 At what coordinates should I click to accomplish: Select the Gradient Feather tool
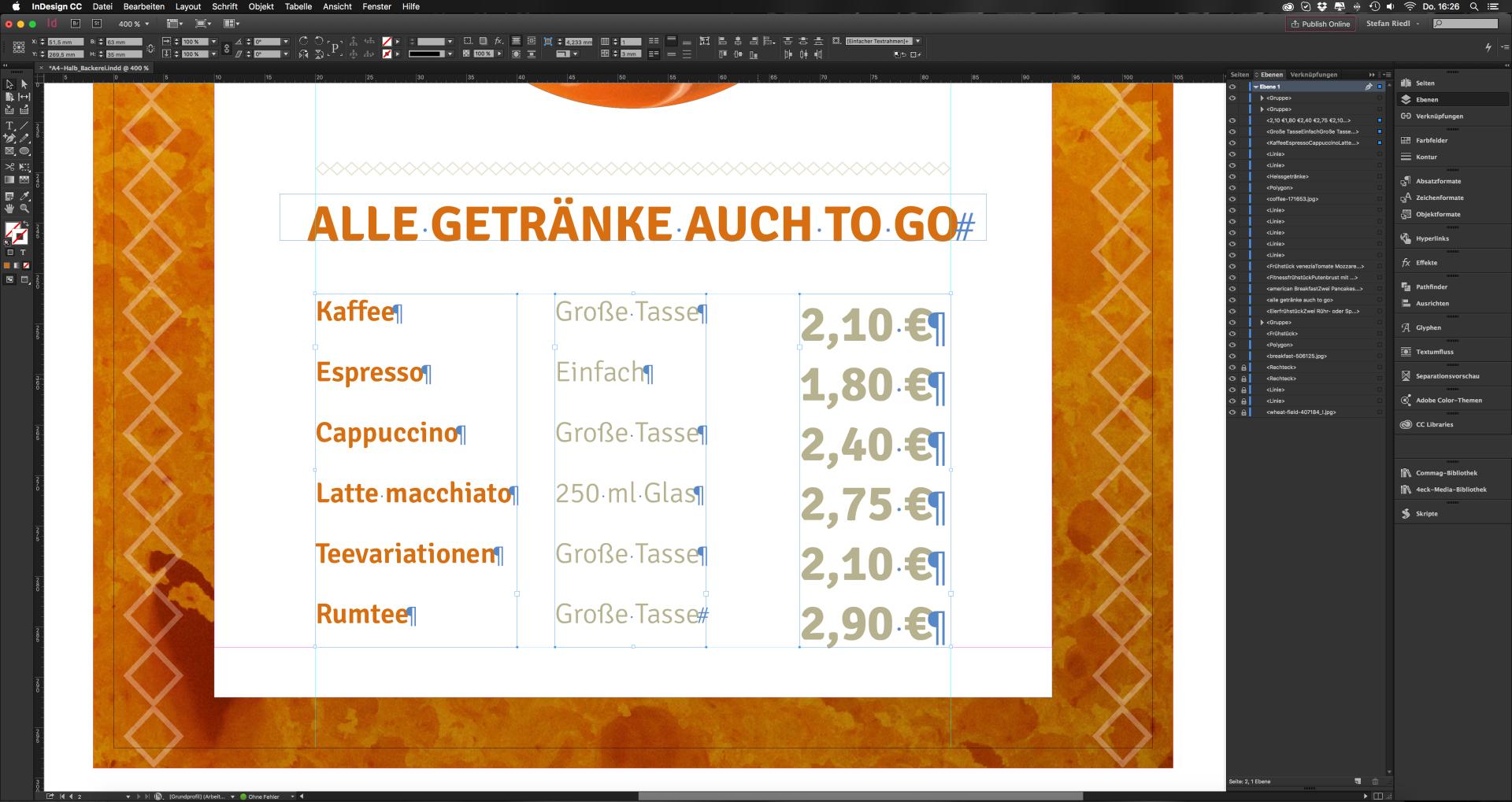coord(24,180)
